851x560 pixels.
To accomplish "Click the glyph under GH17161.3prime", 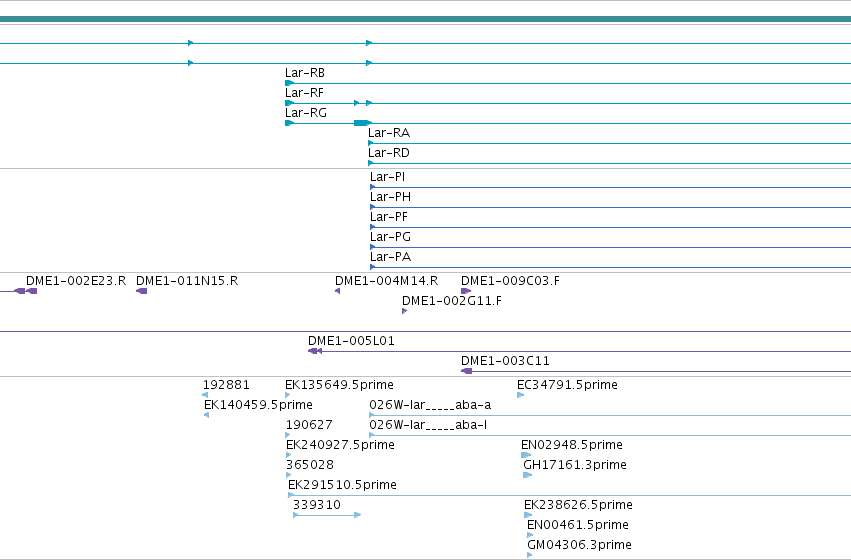I will coord(527,475).
